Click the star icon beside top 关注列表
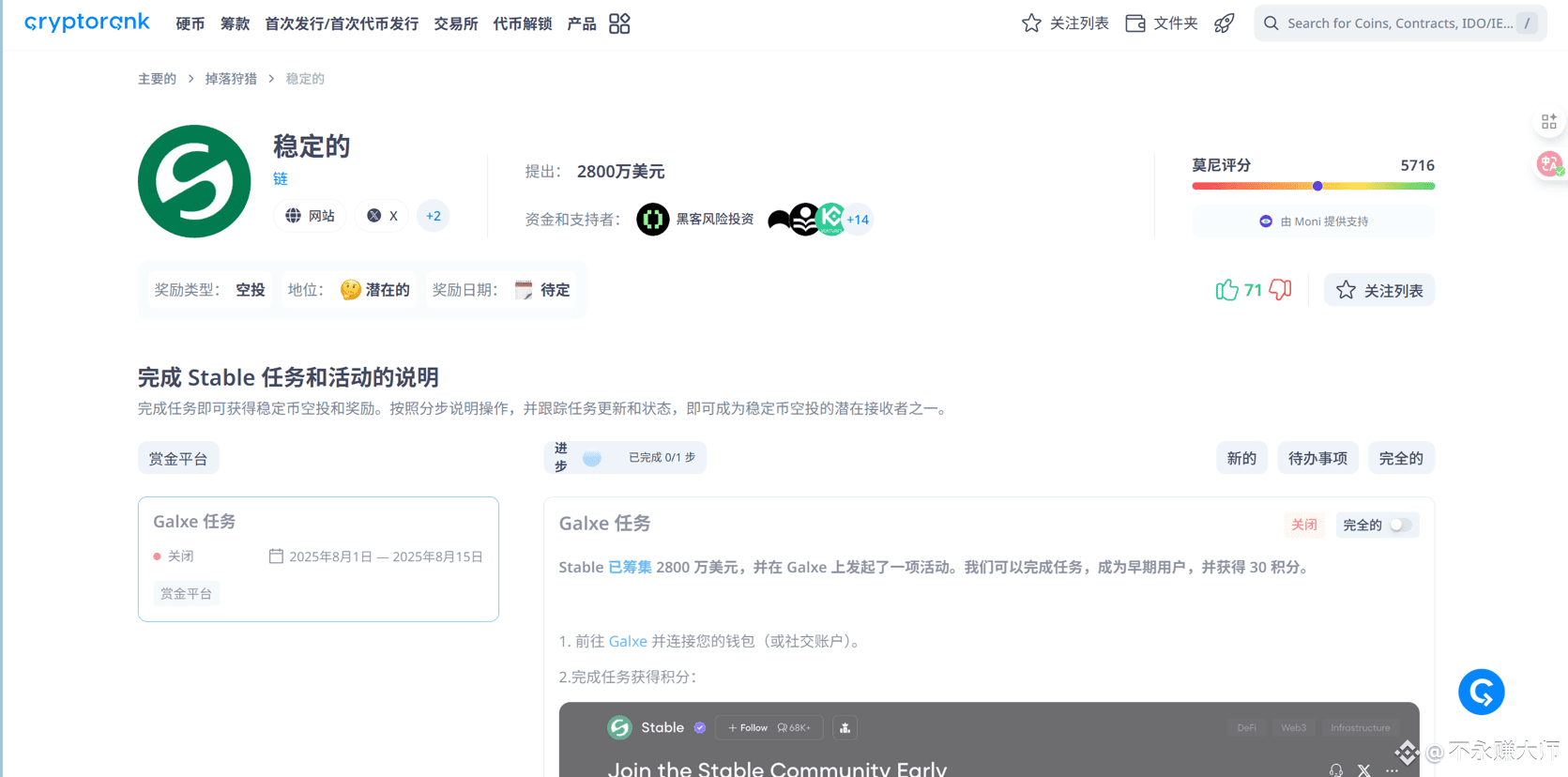Image resolution: width=1568 pixels, height=777 pixels. click(1031, 23)
